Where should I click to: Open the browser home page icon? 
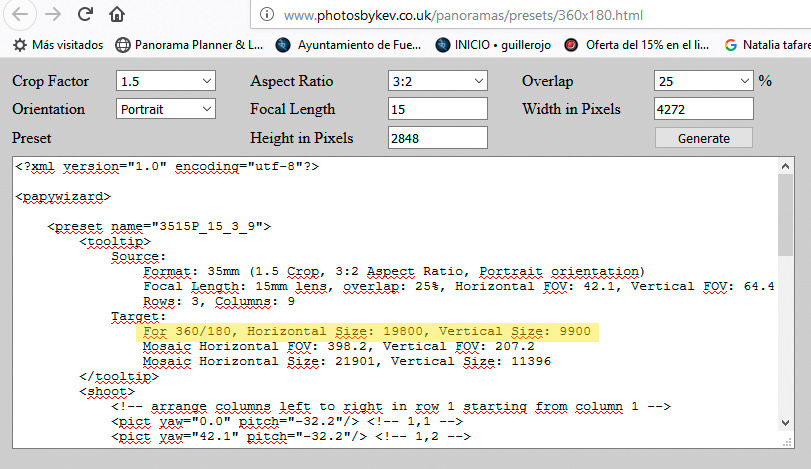click(117, 14)
